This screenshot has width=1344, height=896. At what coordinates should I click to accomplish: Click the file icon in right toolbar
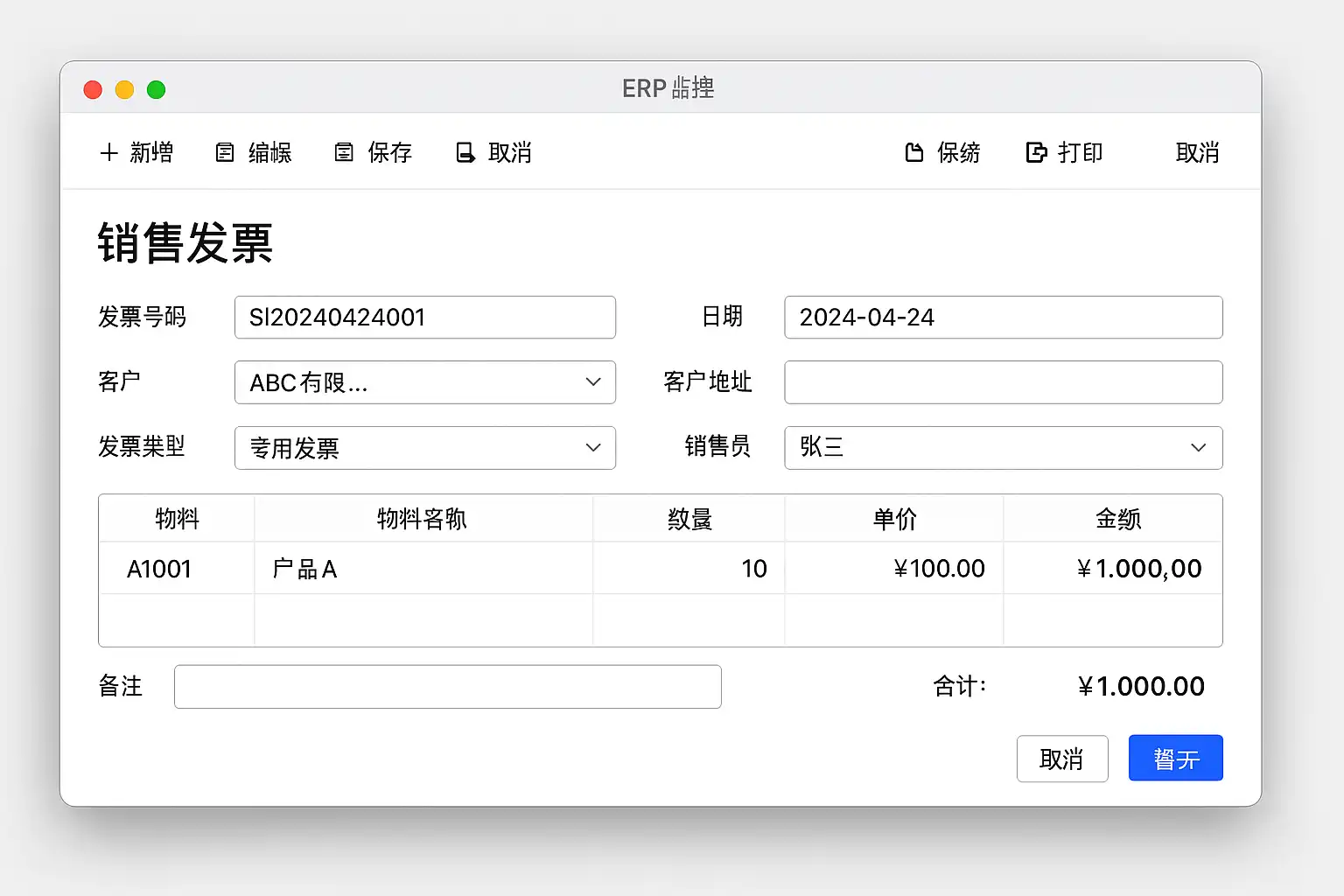point(914,153)
